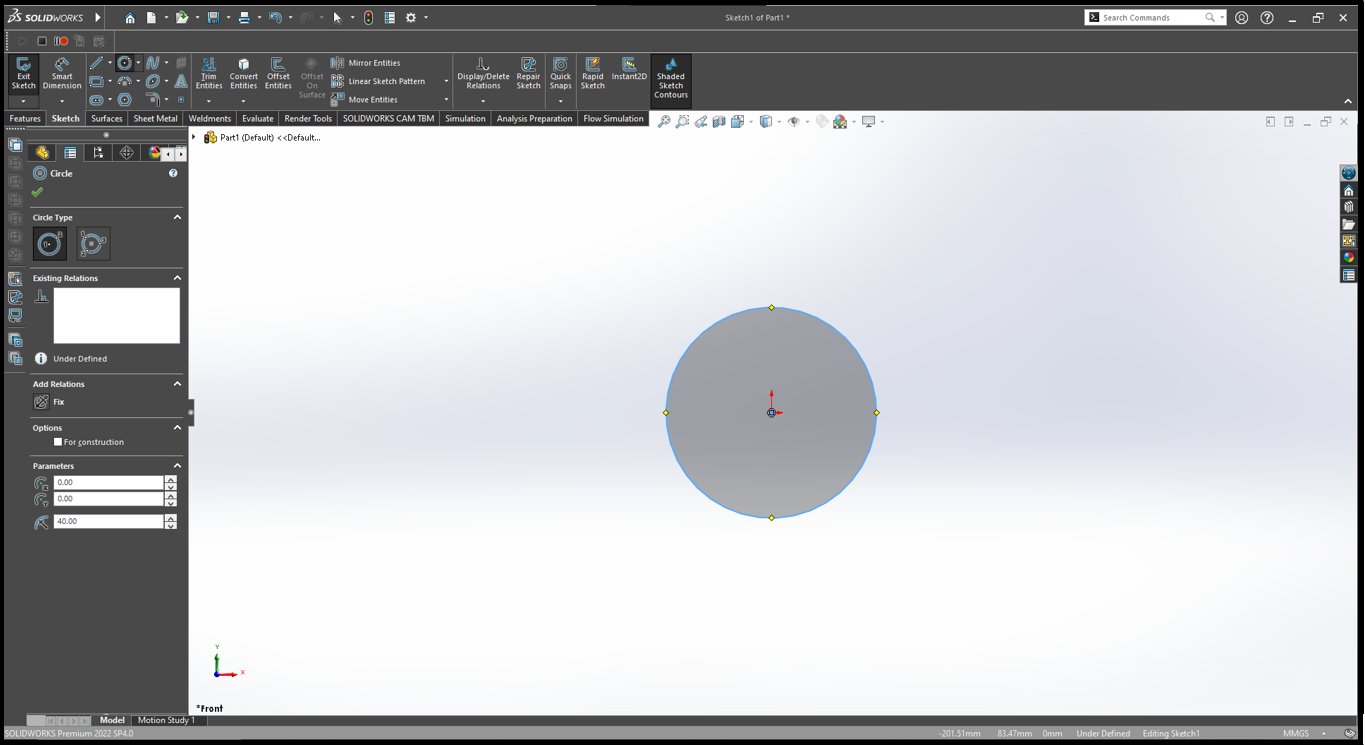1365x745 pixels.
Task: Click the Exit Sketch icon
Action: pyautogui.click(x=23, y=72)
